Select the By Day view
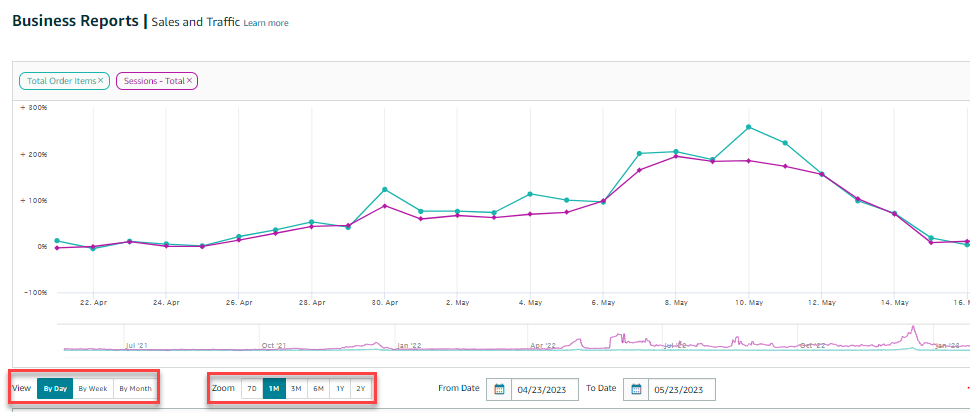Viewport: 970px width, 412px height. [x=55, y=389]
